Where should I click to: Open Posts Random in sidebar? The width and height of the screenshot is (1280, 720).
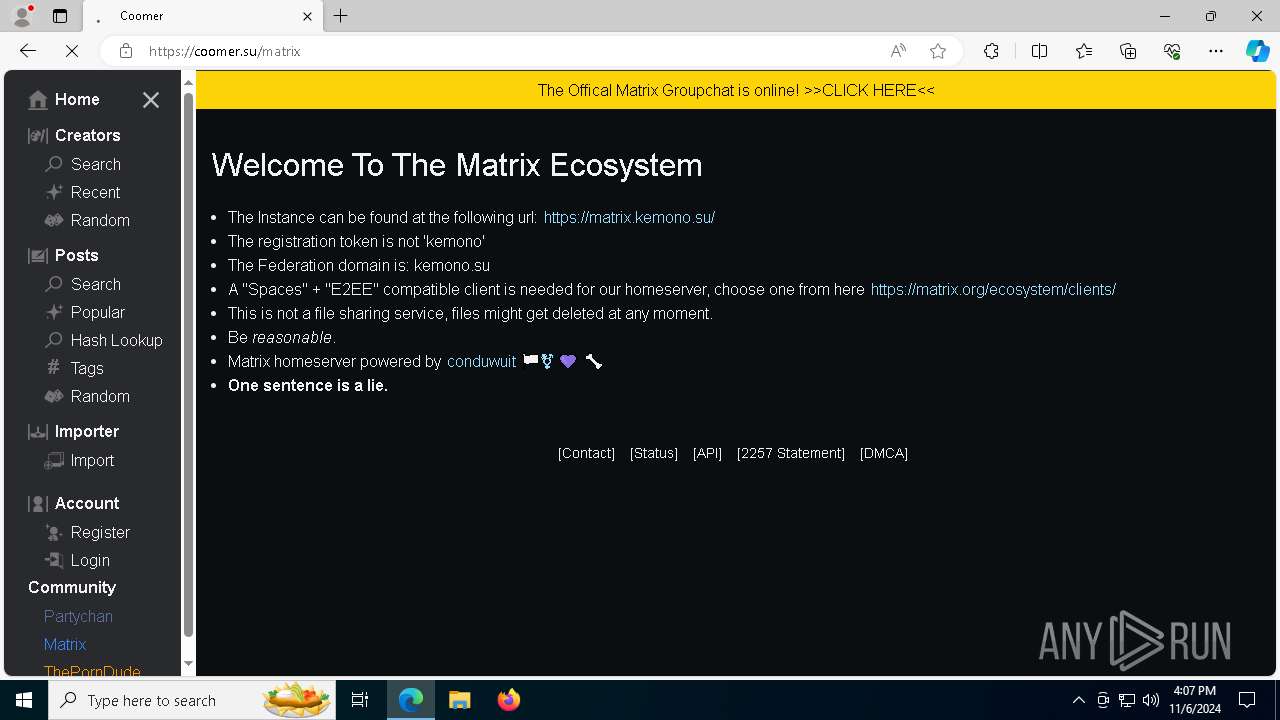coord(87,396)
